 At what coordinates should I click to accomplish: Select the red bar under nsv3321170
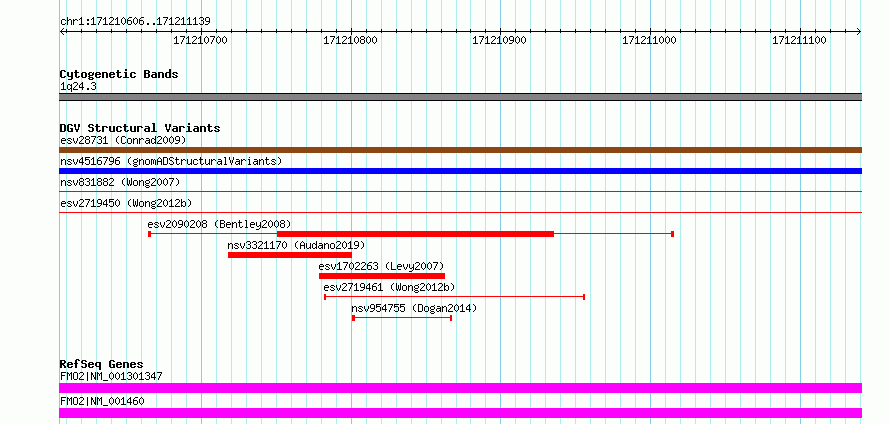(289, 255)
